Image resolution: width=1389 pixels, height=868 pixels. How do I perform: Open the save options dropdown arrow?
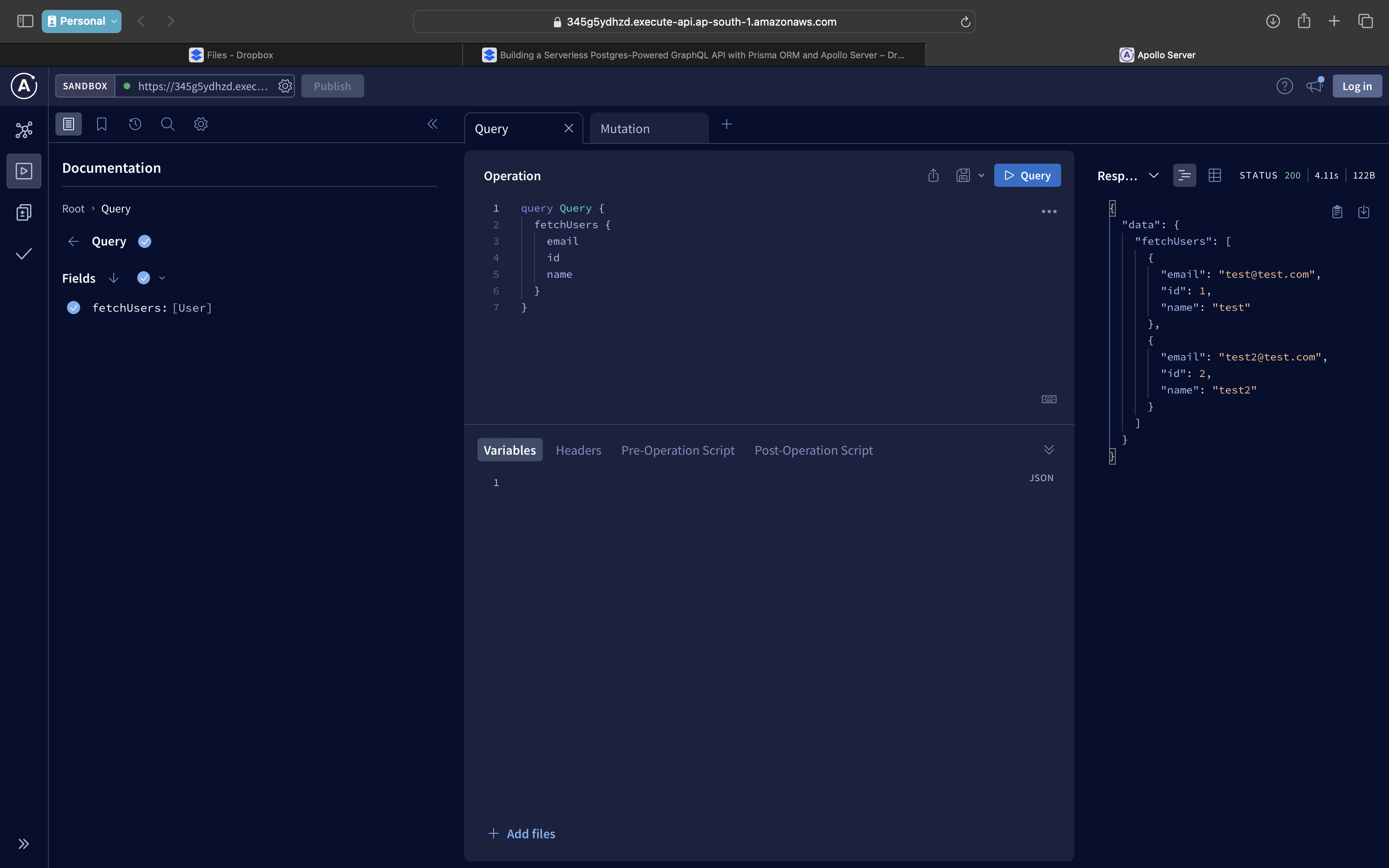981,175
